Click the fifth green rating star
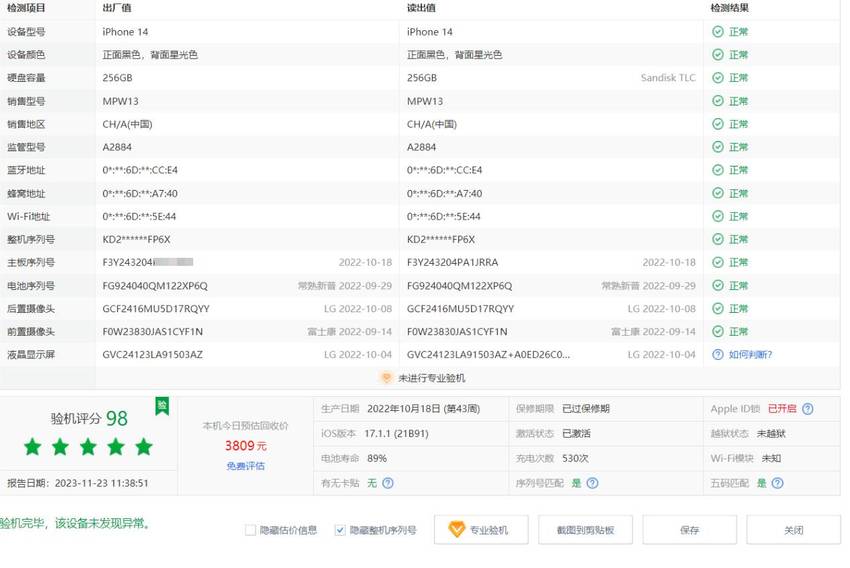This screenshot has height=568, width=850. point(144,447)
